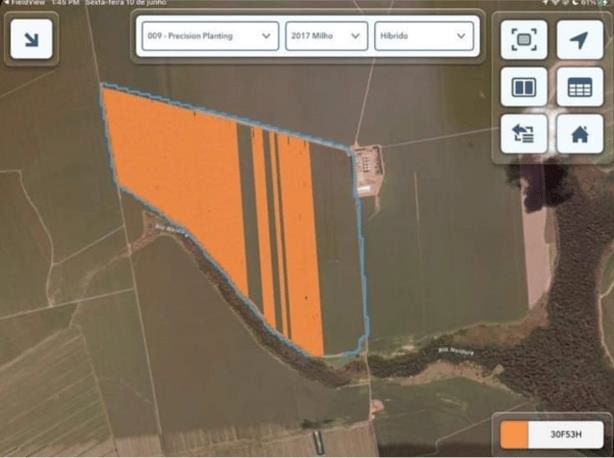Tap the battery indicator in the status bar
This screenshot has width=614, height=458.
(x=600, y=3)
